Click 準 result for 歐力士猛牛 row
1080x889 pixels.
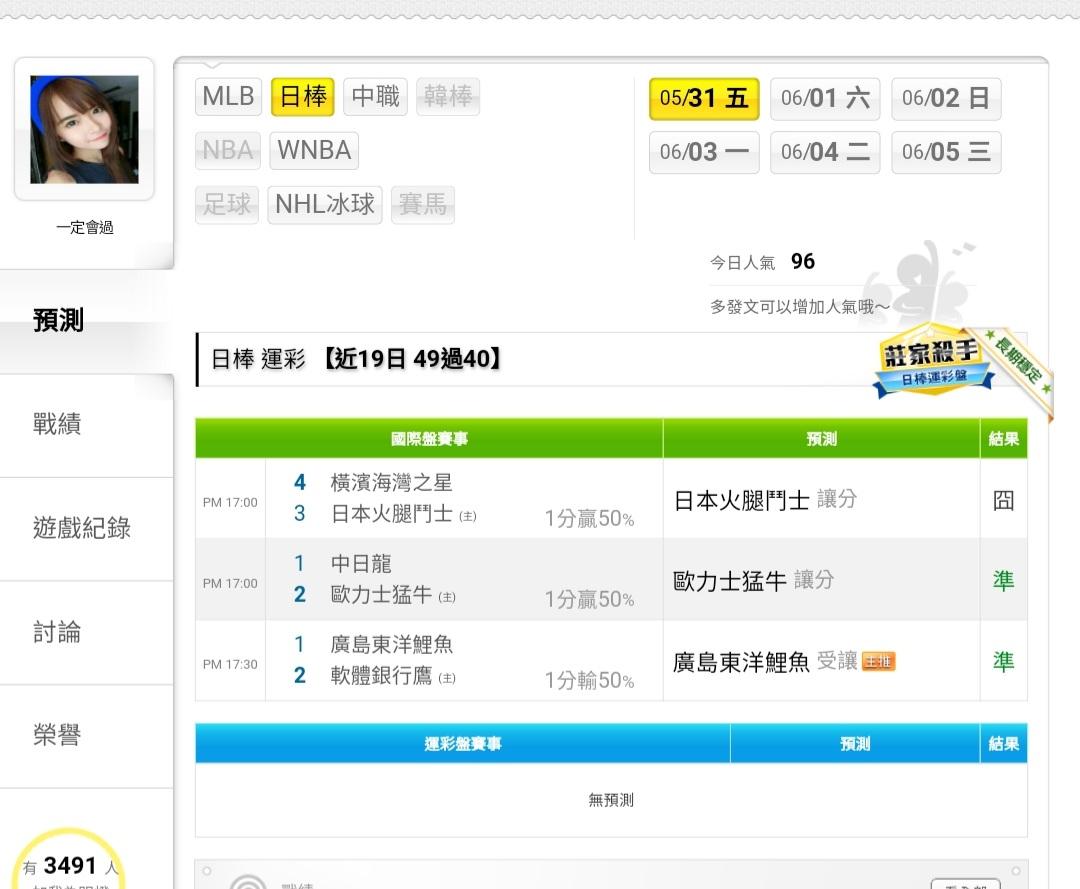[x=1004, y=581]
